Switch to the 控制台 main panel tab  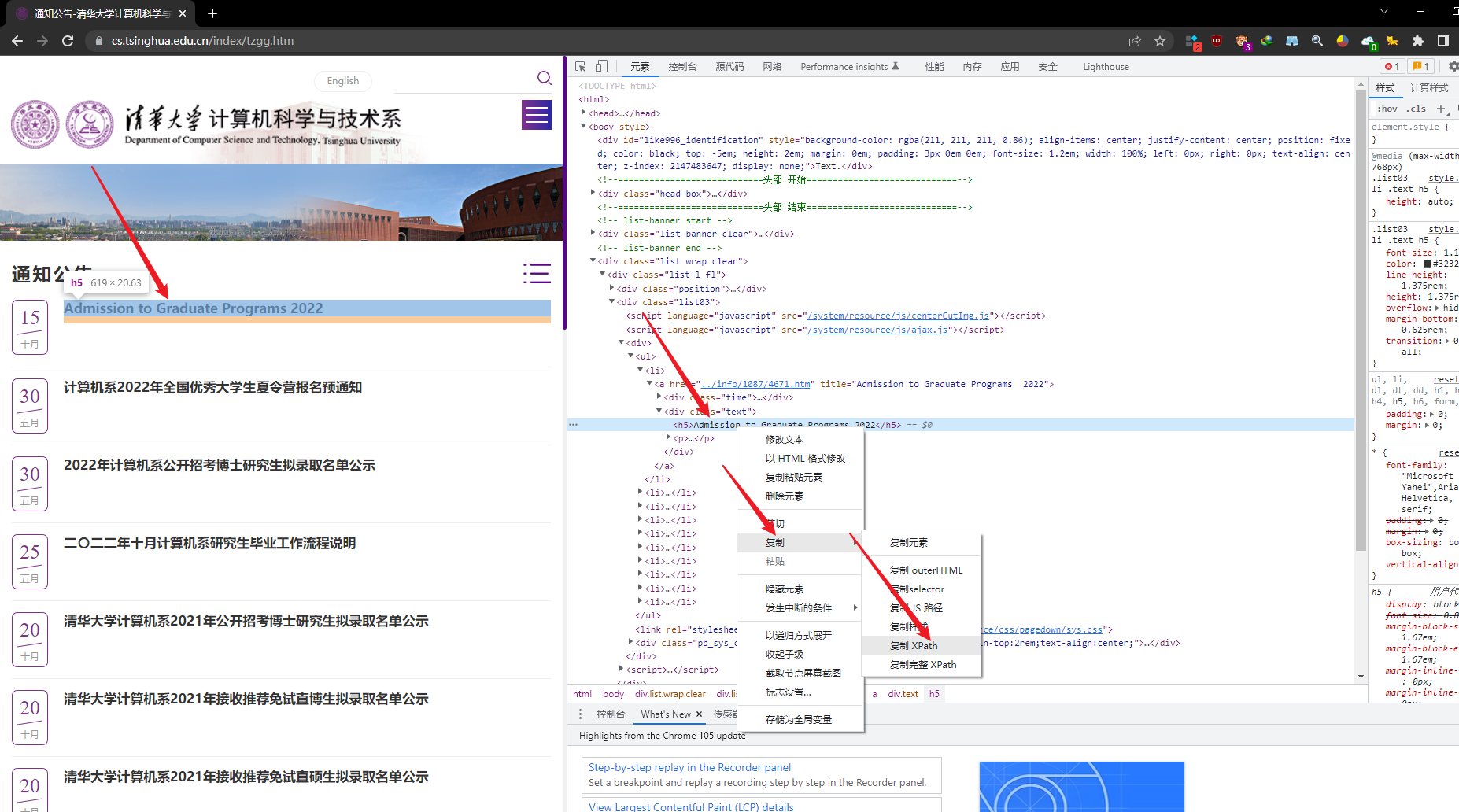pos(682,67)
